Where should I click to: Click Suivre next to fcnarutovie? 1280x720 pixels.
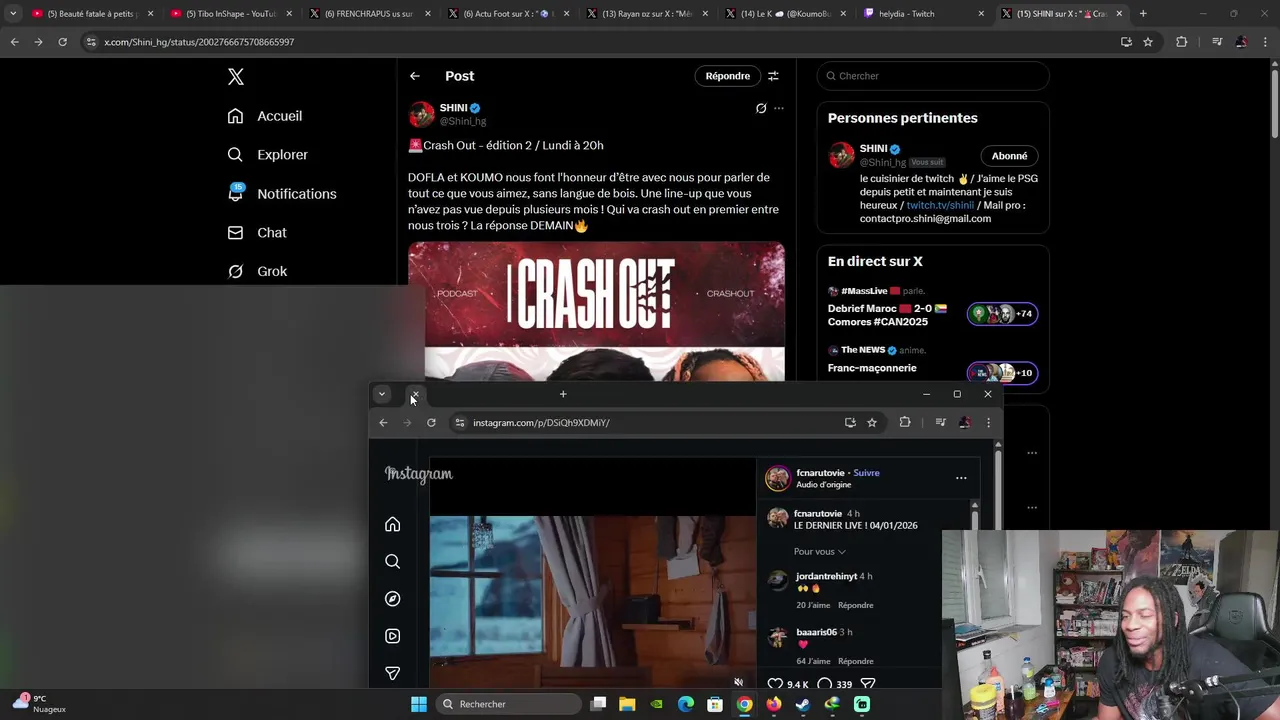(866, 473)
